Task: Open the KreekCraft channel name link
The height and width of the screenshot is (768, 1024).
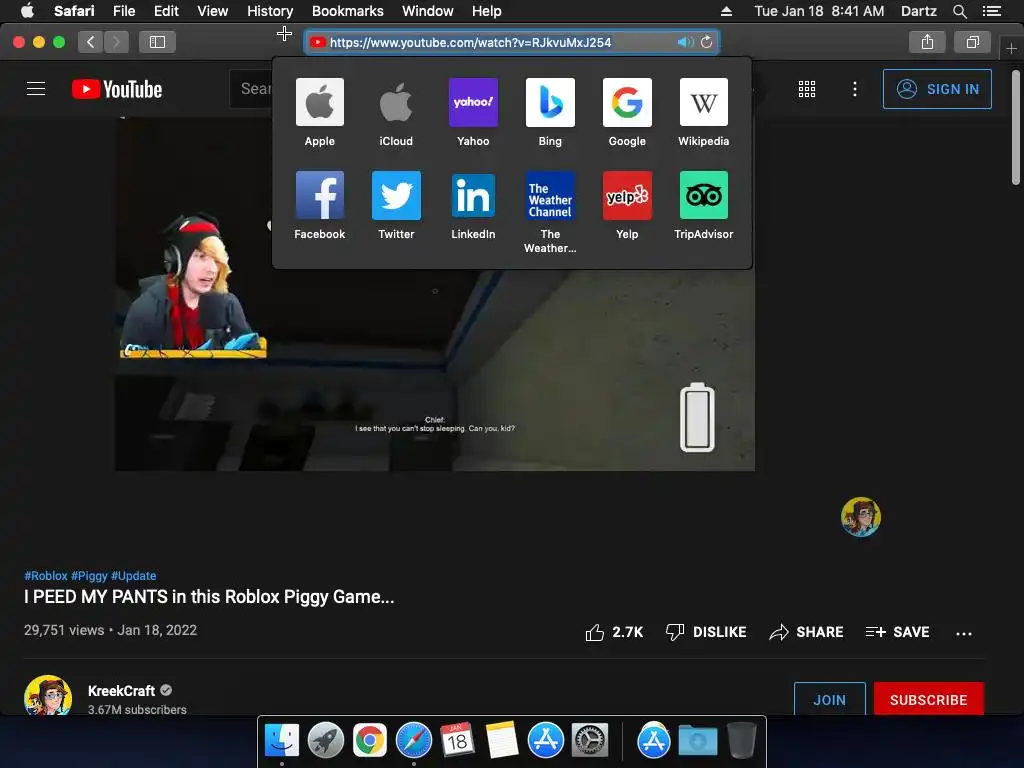Action: pyautogui.click(x=121, y=691)
